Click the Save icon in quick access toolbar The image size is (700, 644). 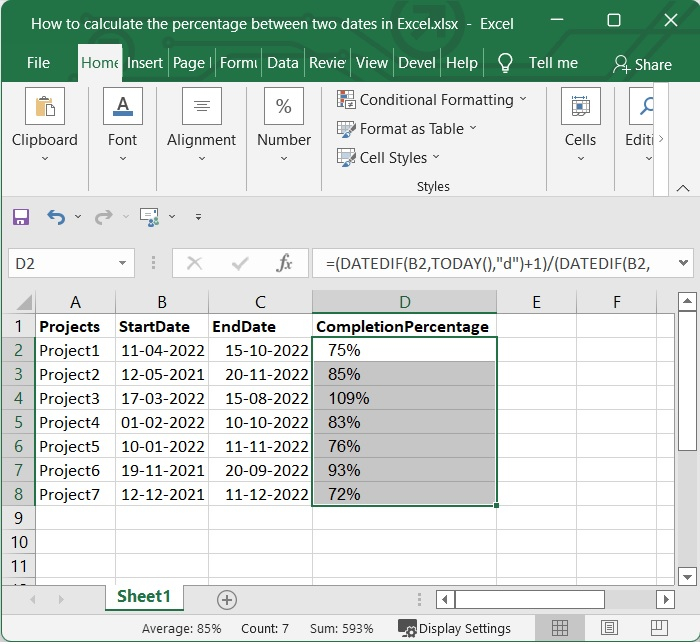click(21, 217)
